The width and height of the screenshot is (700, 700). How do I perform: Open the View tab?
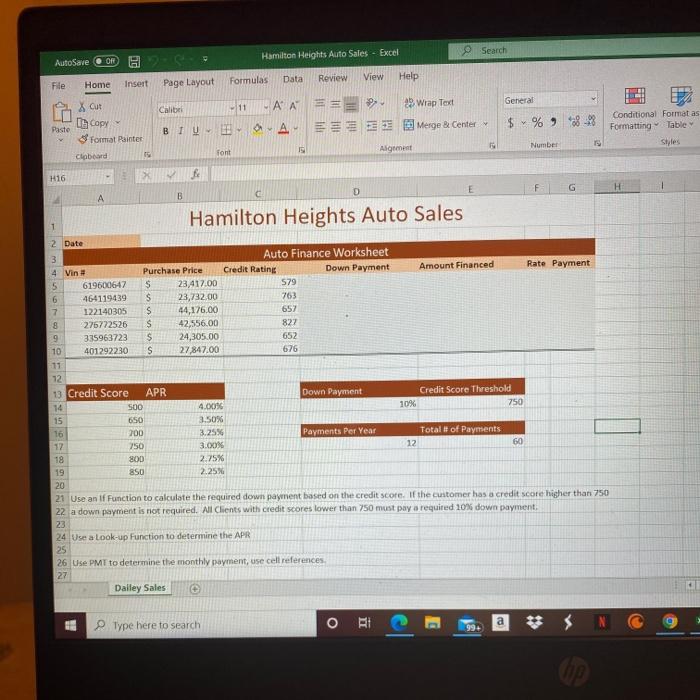point(373,77)
